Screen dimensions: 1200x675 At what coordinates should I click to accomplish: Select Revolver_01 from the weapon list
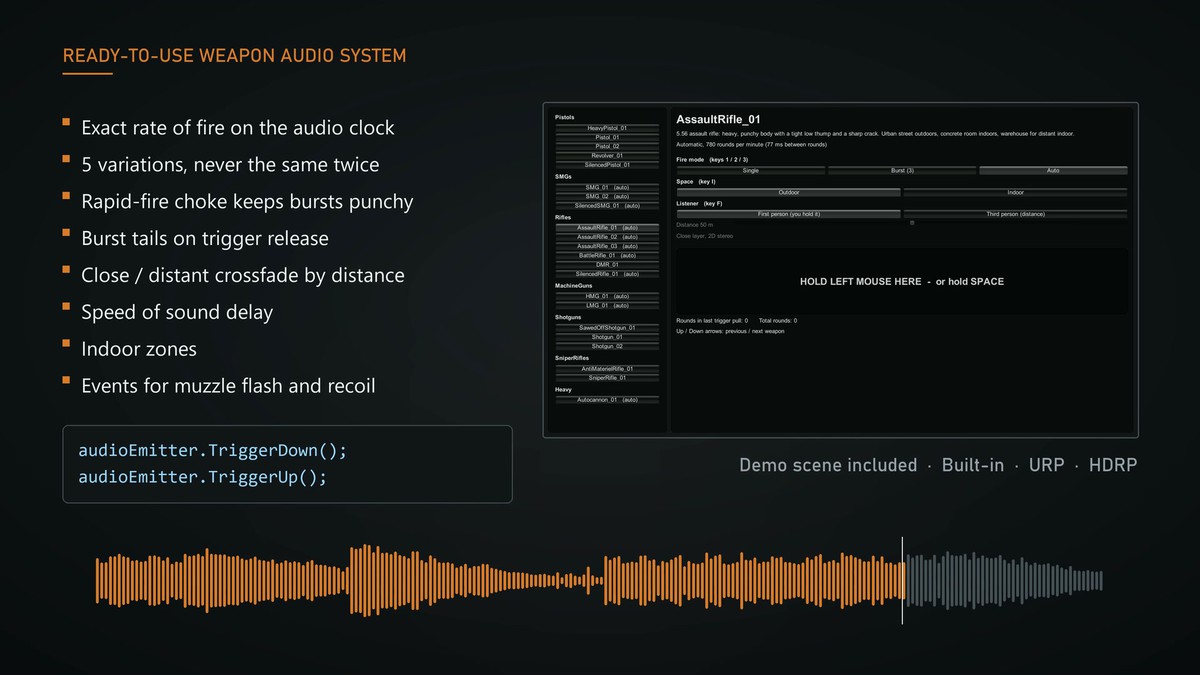(x=607, y=155)
